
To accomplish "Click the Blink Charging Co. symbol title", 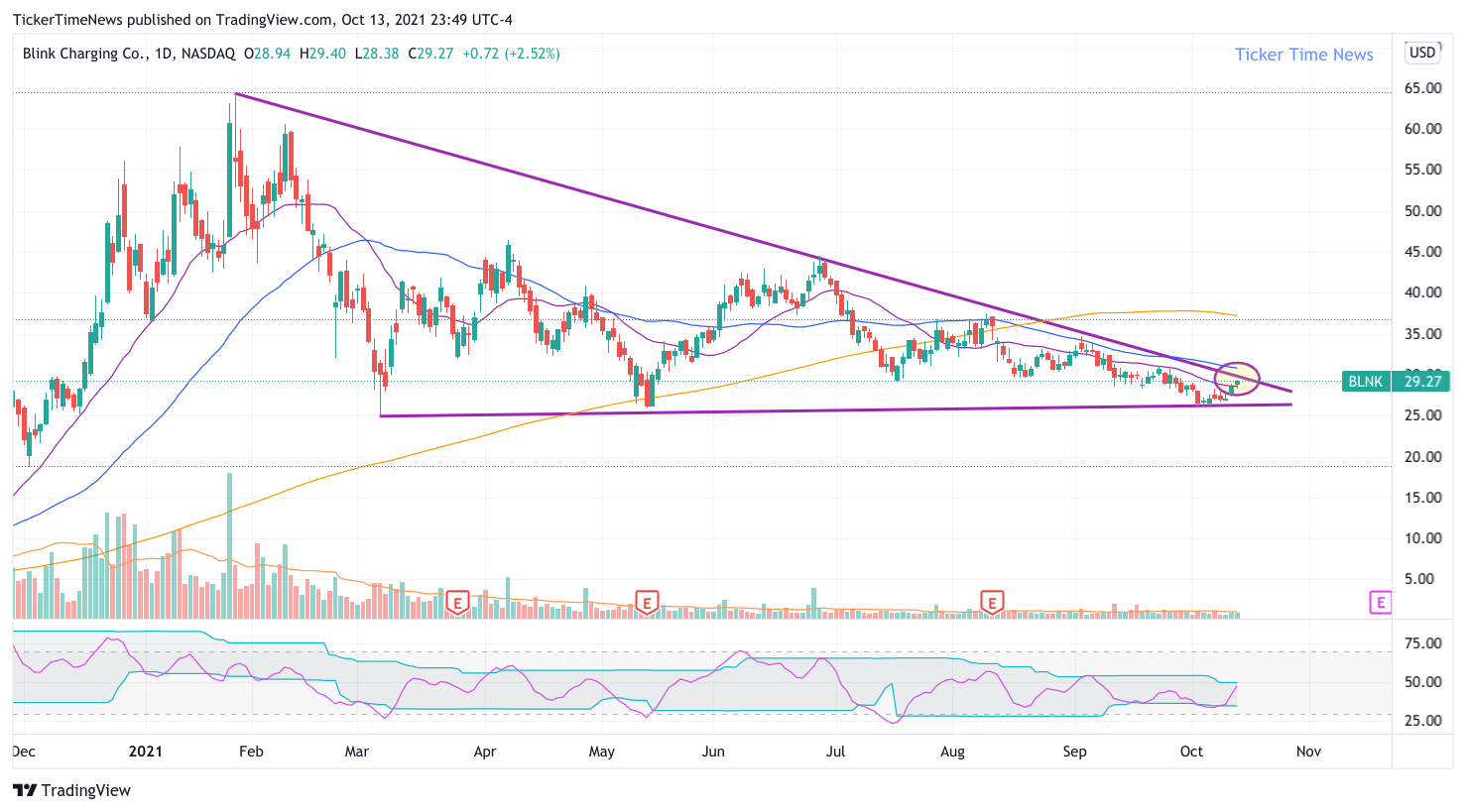I will [x=83, y=54].
